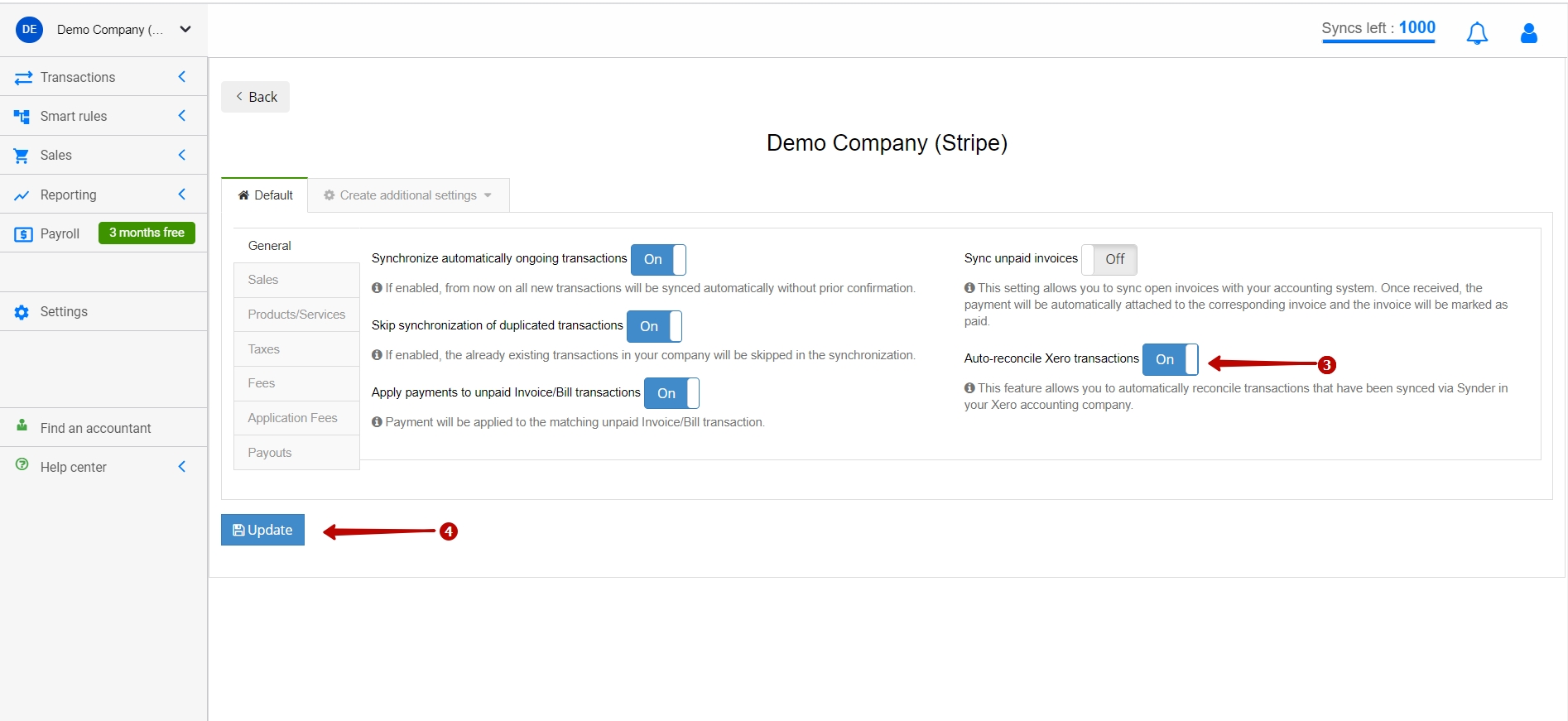
Task: Expand the Help center menu chevron
Action: pyautogui.click(x=182, y=467)
